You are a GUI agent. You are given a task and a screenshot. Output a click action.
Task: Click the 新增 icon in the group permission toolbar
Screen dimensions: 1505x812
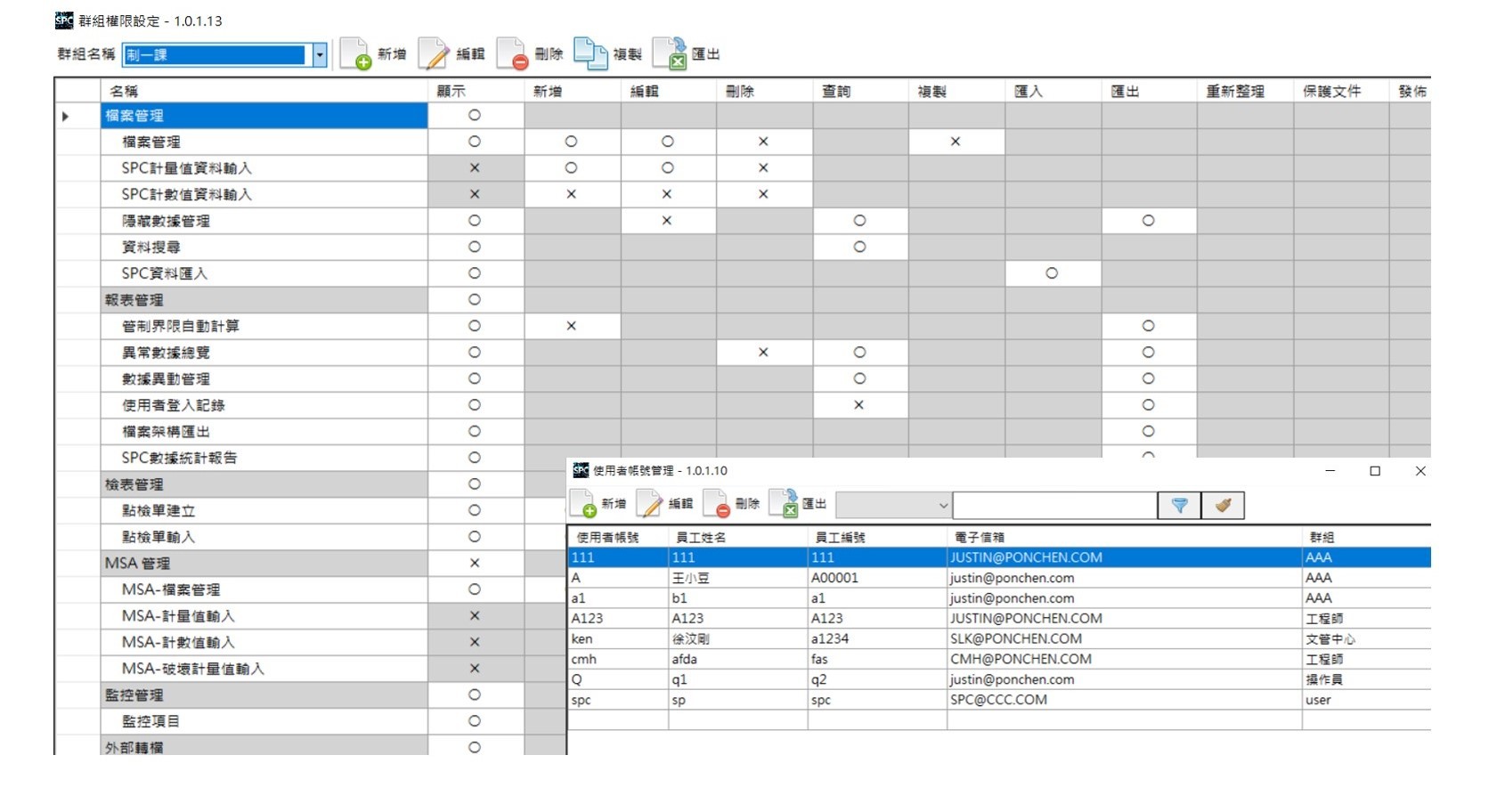click(356, 54)
